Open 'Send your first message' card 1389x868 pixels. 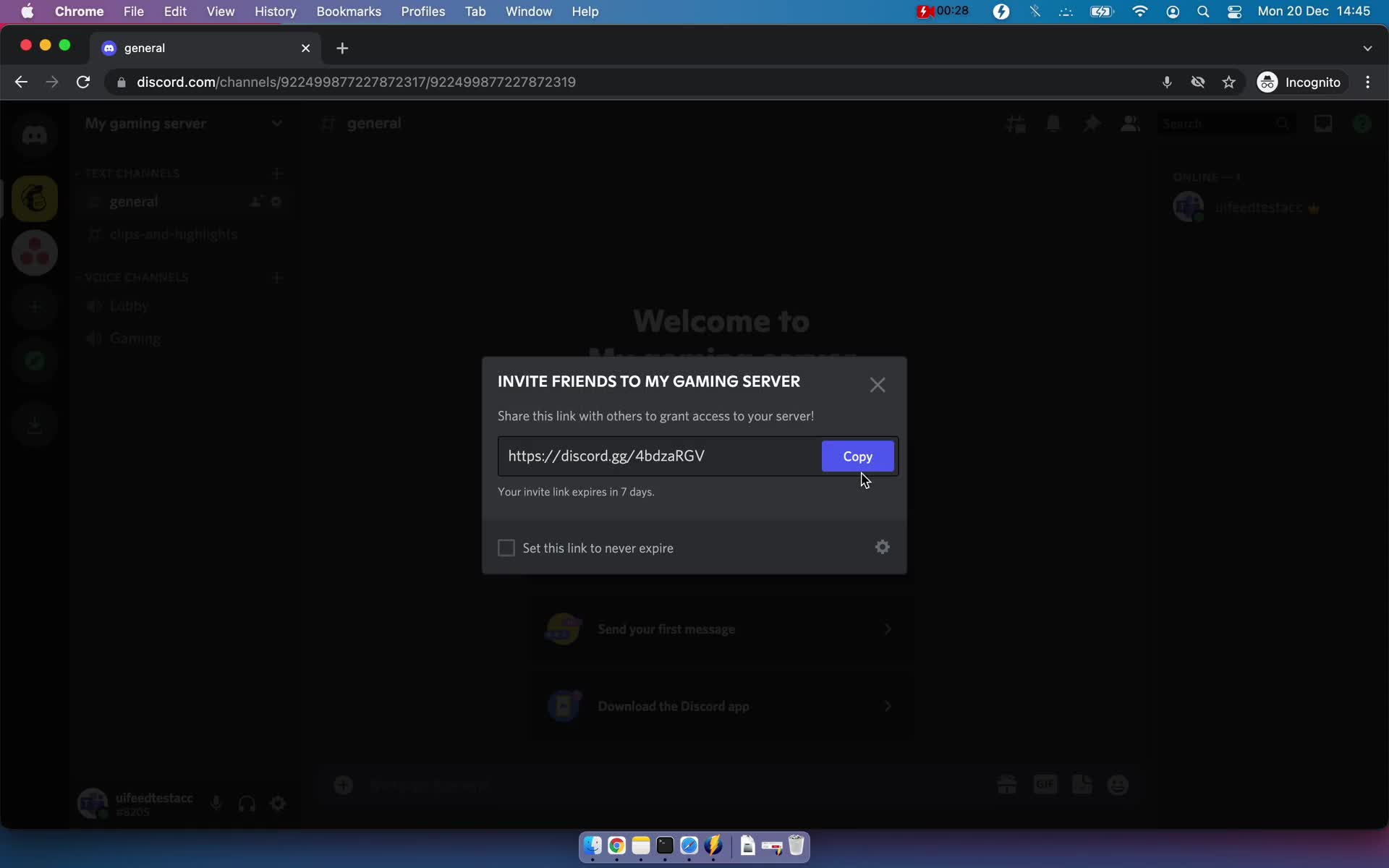pyautogui.click(x=722, y=629)
